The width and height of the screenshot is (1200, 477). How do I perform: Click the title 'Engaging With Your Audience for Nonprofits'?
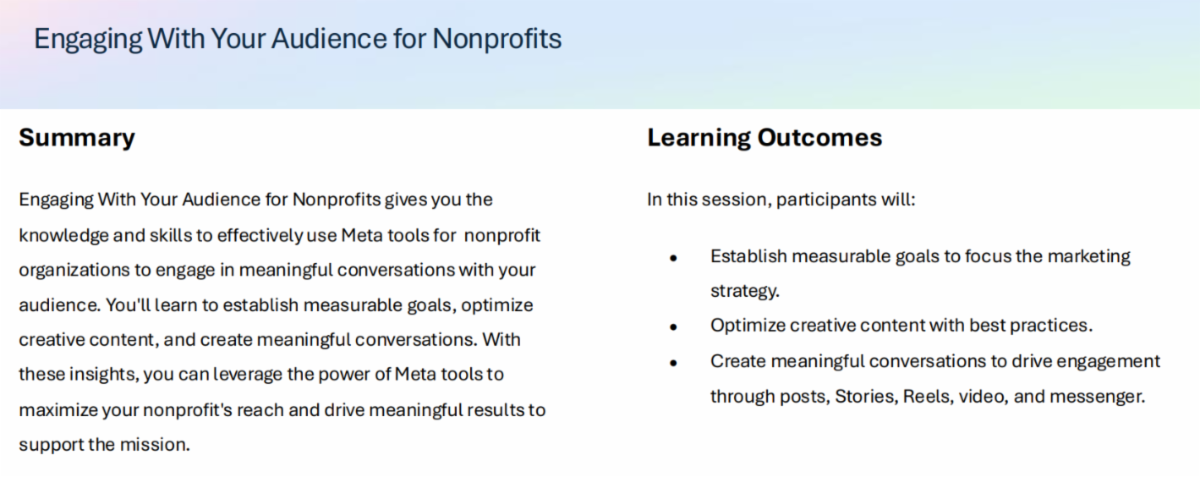[x=298, y=39]
